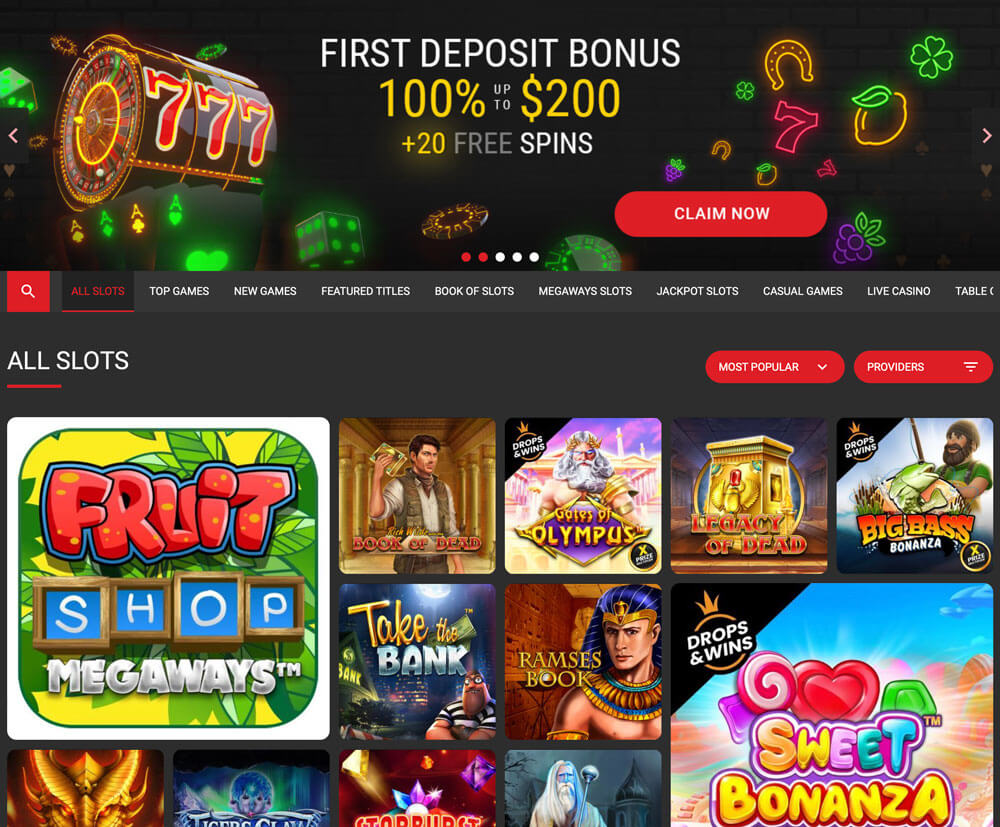
Task: Open the Megaways Slots tab
Action: [585, 291]
